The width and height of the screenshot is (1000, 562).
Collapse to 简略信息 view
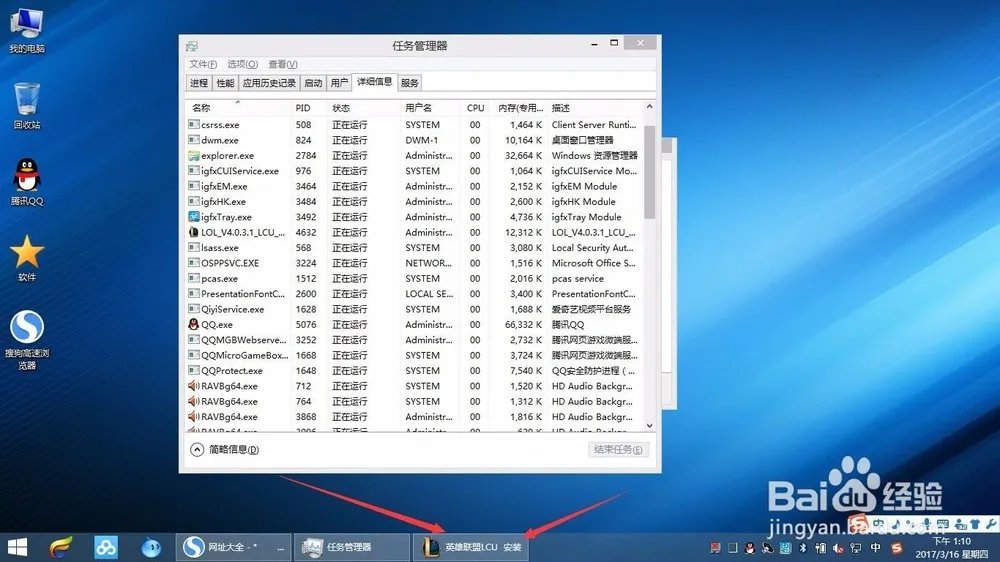(224, 450)
